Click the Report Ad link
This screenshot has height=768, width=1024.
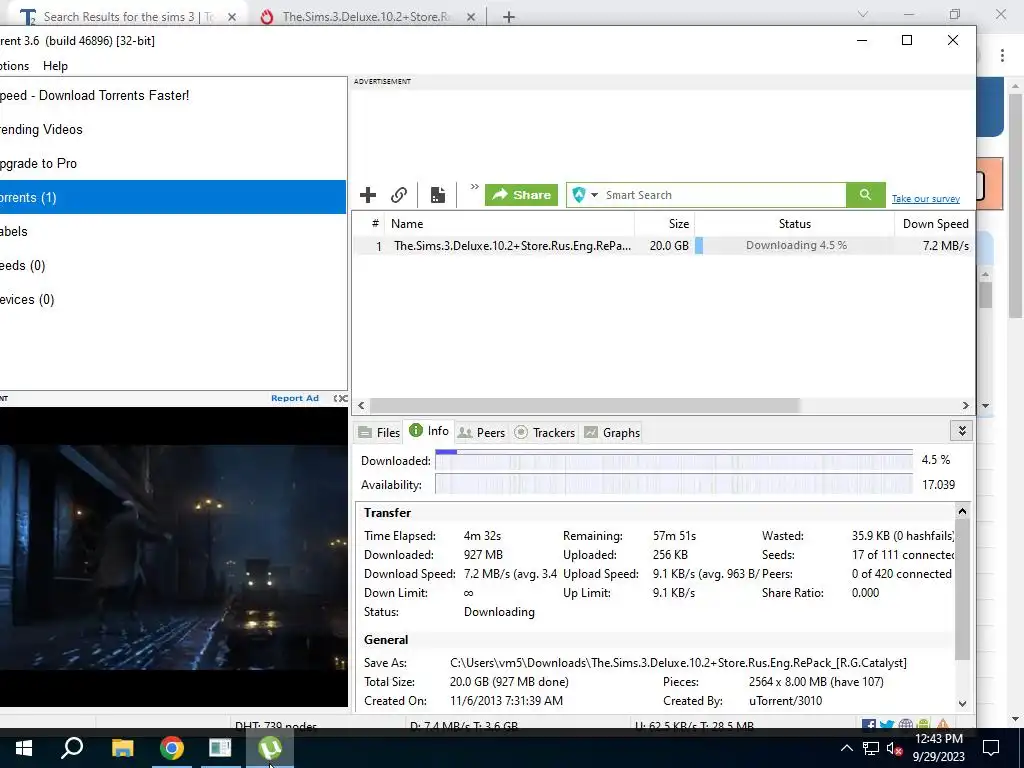point(295,398)
